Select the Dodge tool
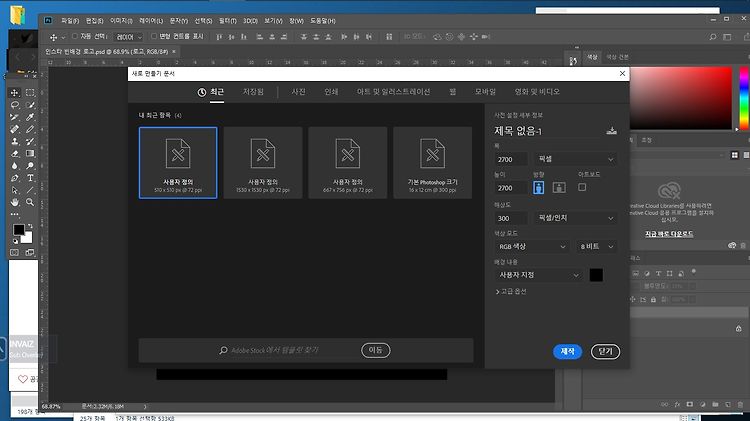Screen dimensions: 750x421 pos(30,166)
